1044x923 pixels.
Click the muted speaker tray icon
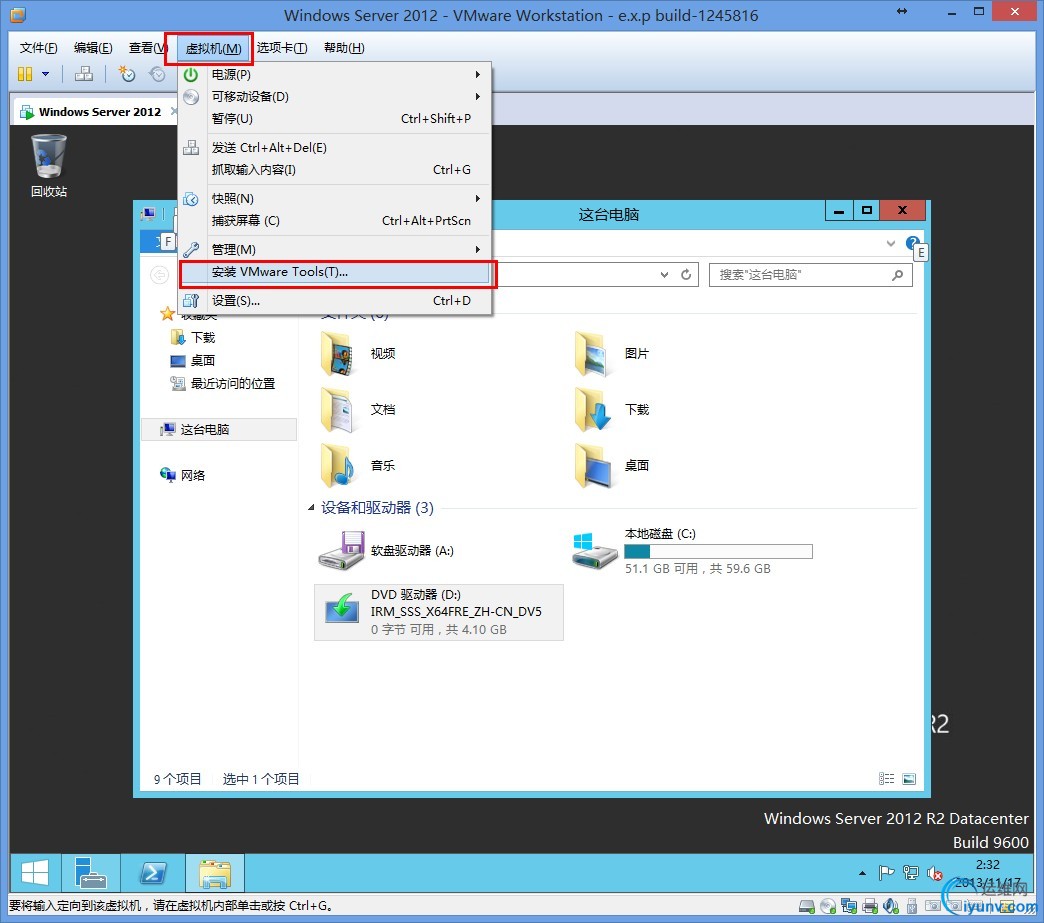point(935,872)
